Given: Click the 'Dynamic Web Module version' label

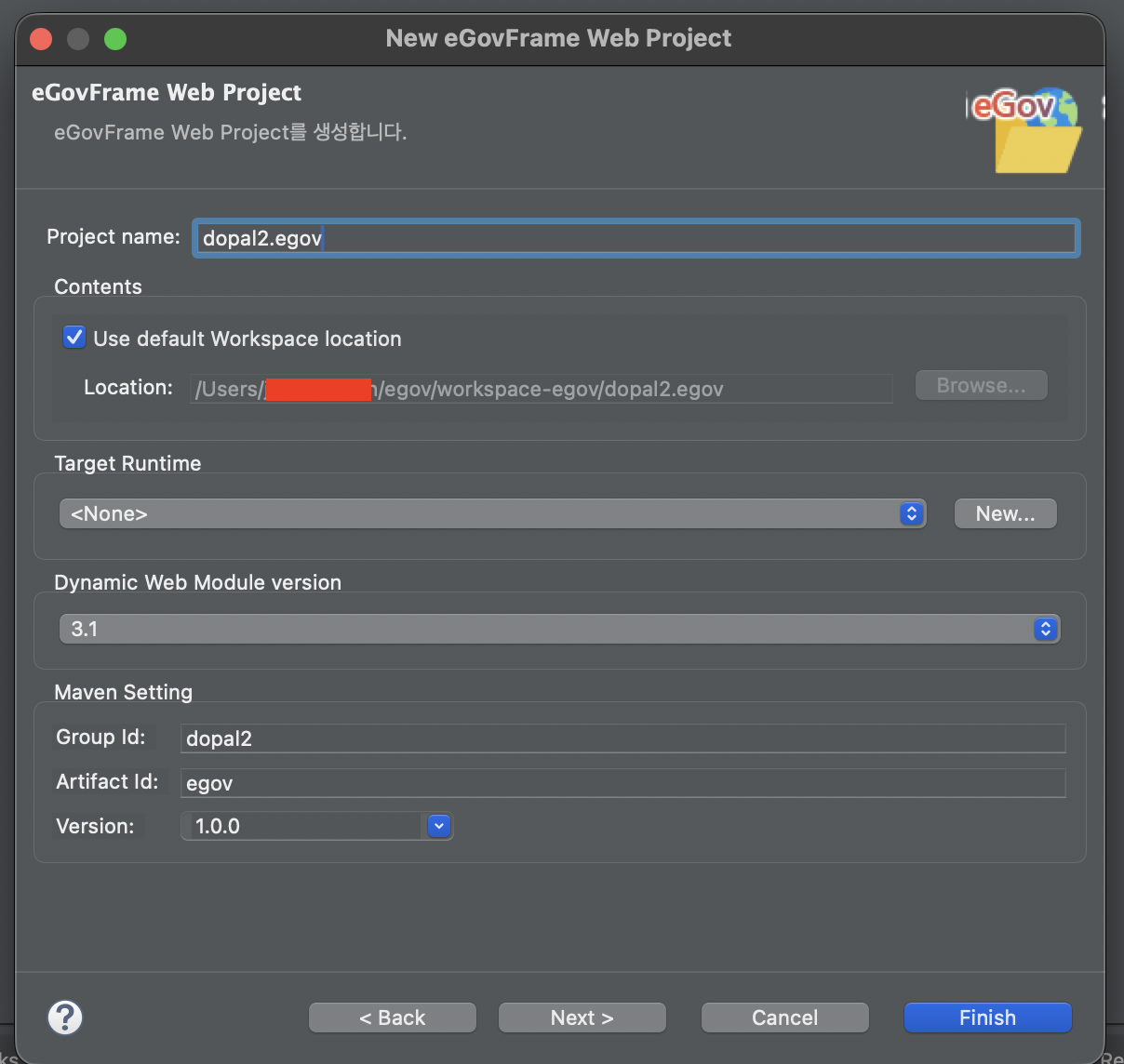Looking at the screenshot, I should pyautogui.click(x=198, y=582).
